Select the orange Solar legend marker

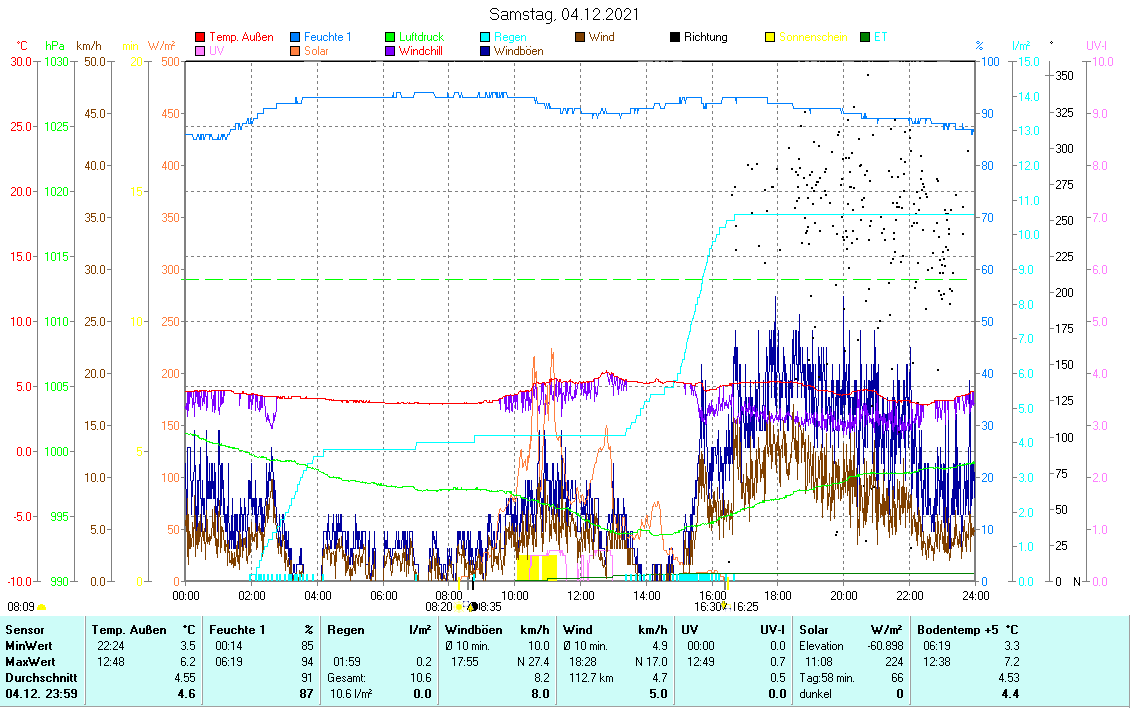pyautogui.click(x=295, y=50)
